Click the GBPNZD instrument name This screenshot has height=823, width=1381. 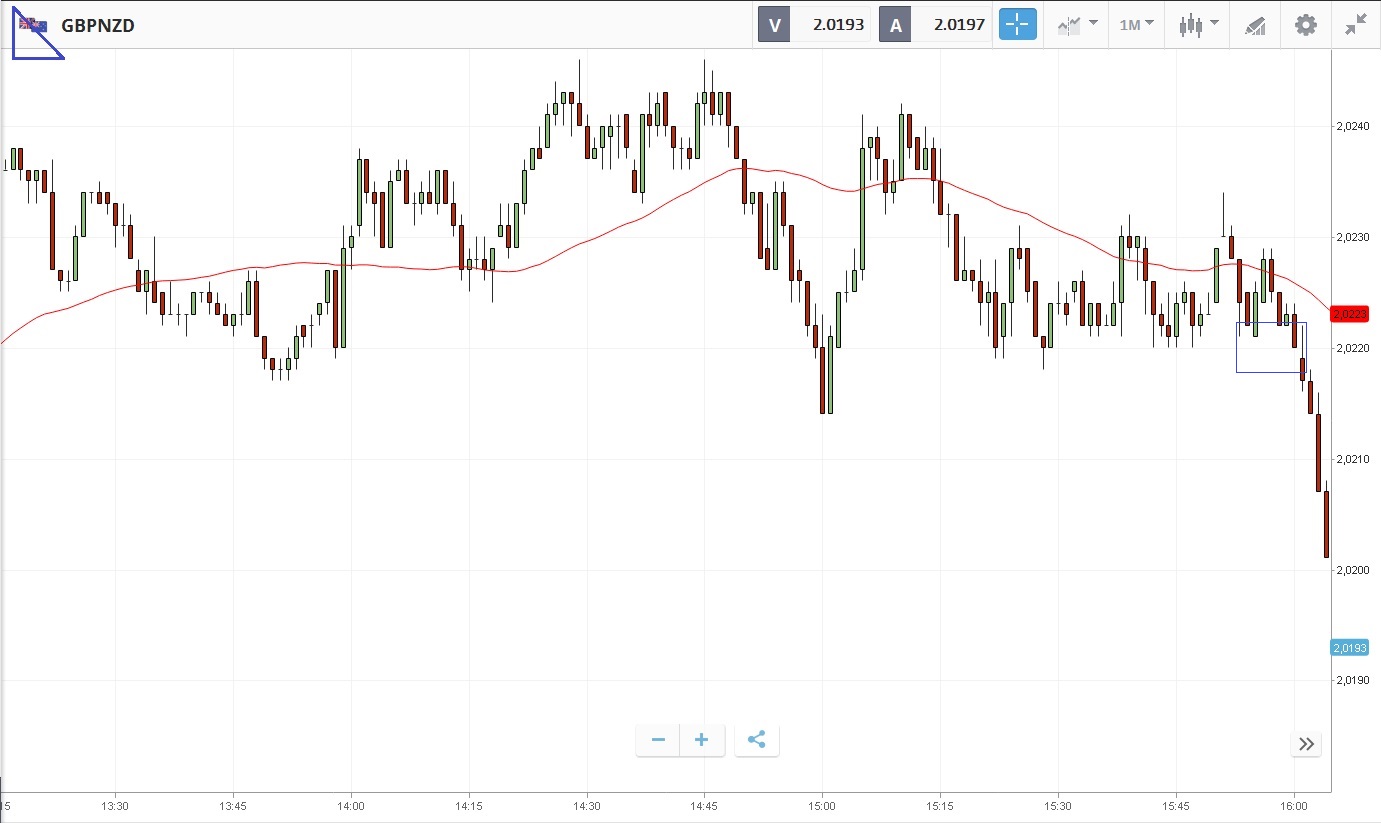click(x=98, y=26)
